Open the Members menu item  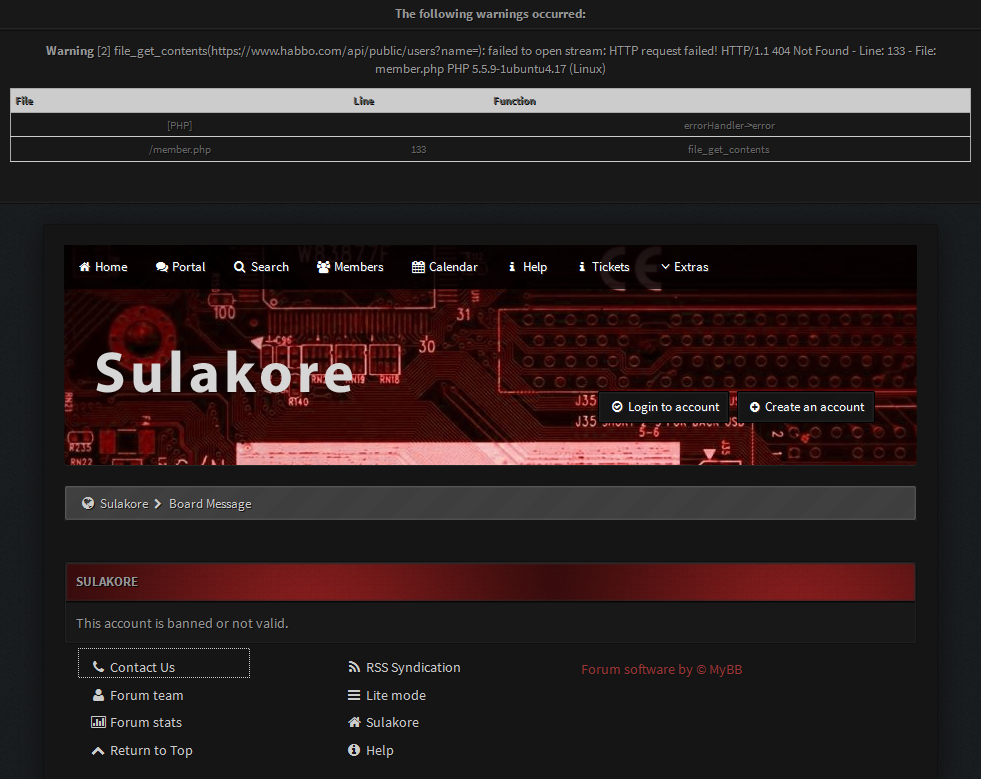(x=350, y=267)
